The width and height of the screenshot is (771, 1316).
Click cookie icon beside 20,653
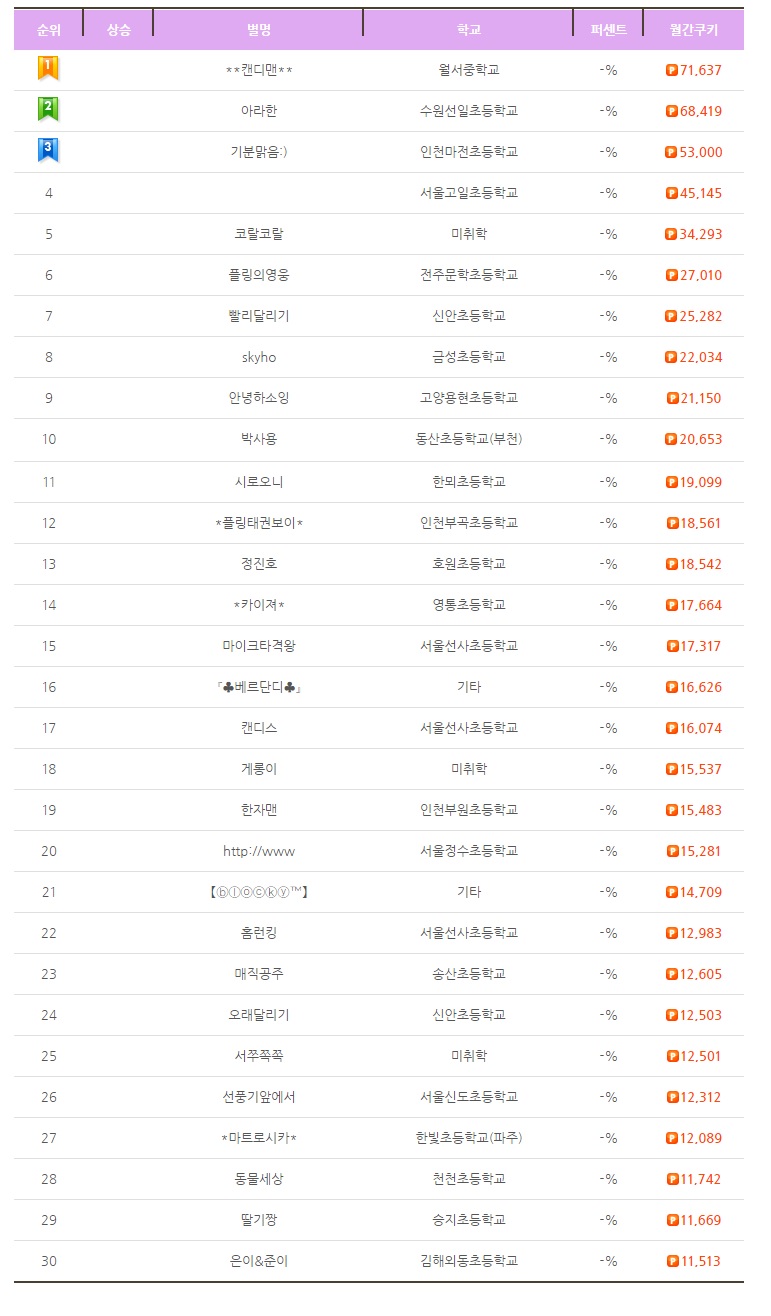671,439
